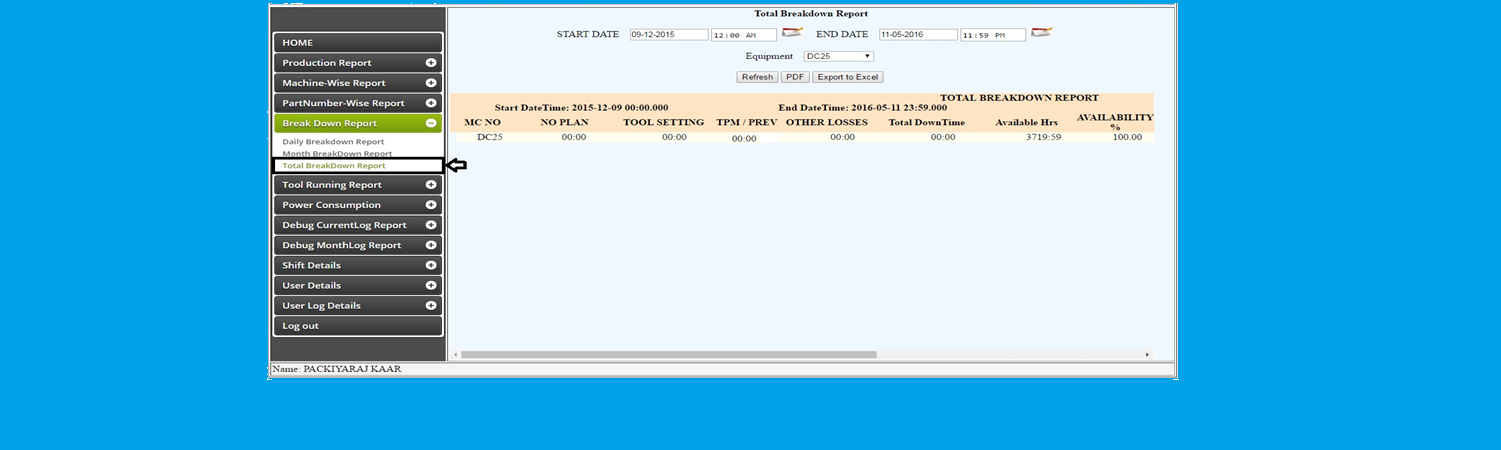Expand the Shift Details section
Viewport: 1501px width, 450px height.
[x=358, y=265]
